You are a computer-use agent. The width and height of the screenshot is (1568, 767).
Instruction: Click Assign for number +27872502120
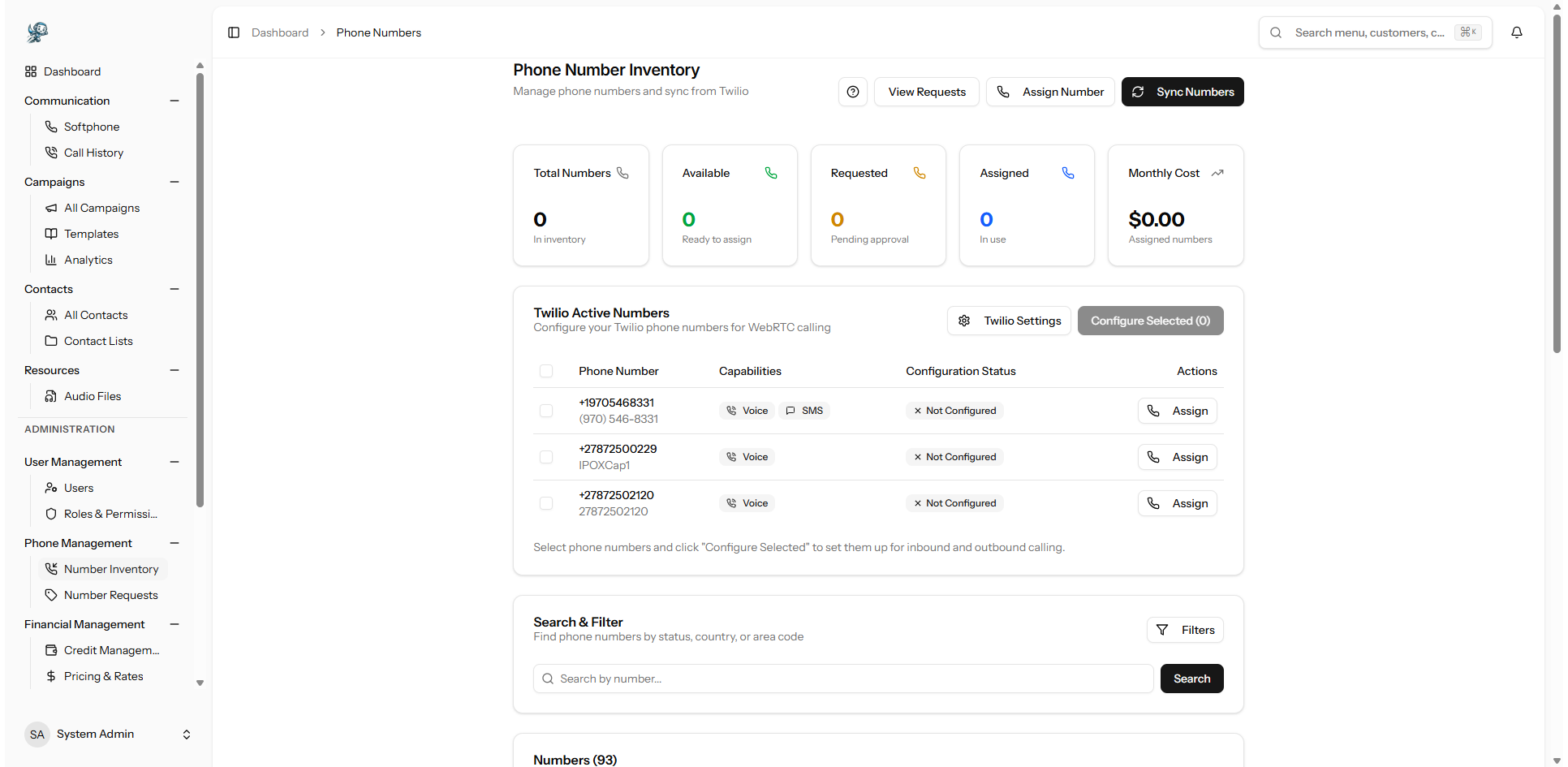[1177, 503]
